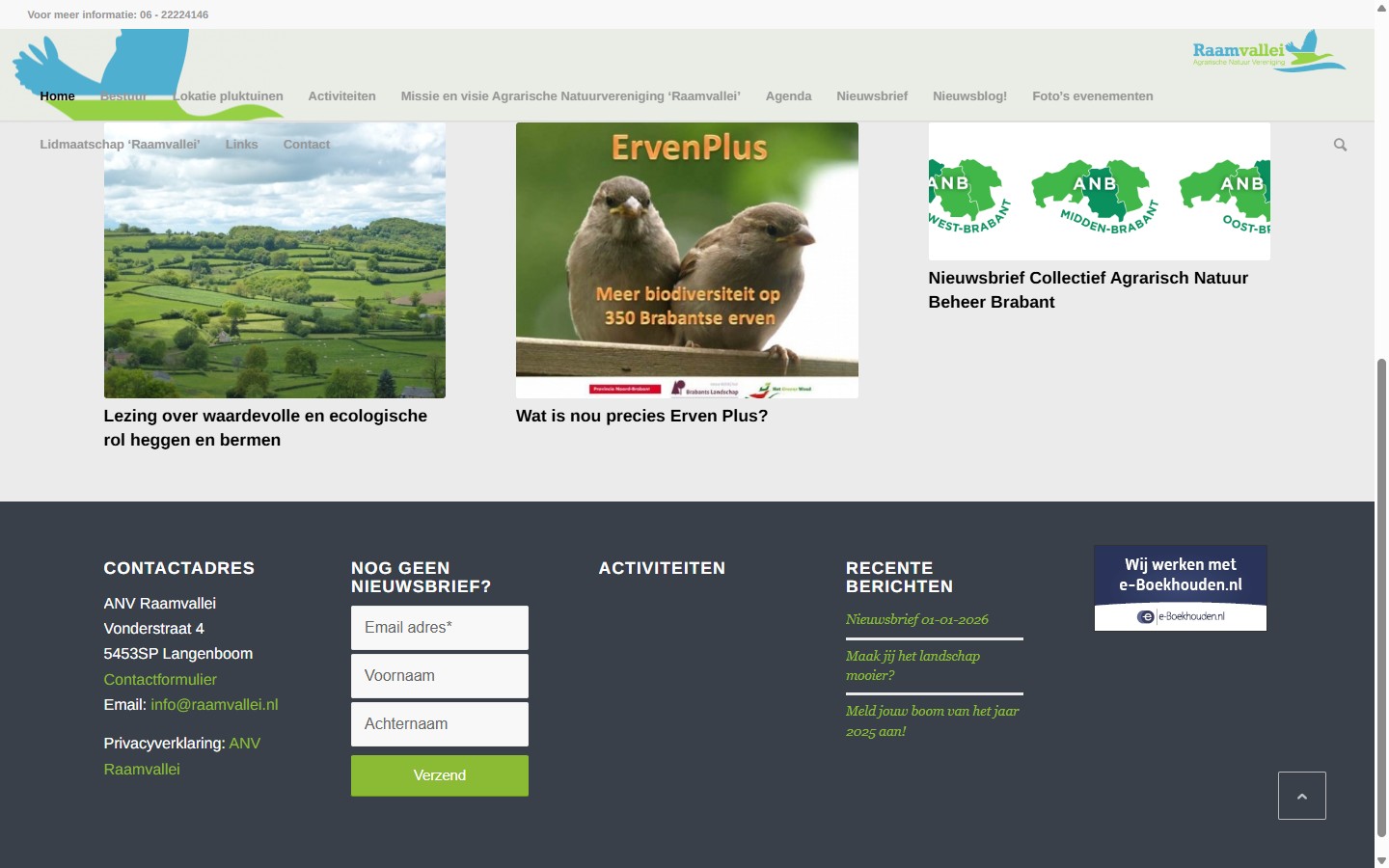This screenshot has width=1389, height=868.
Task: Click the info@raamvallei.nl email link
Action: (x=214, y=705)
